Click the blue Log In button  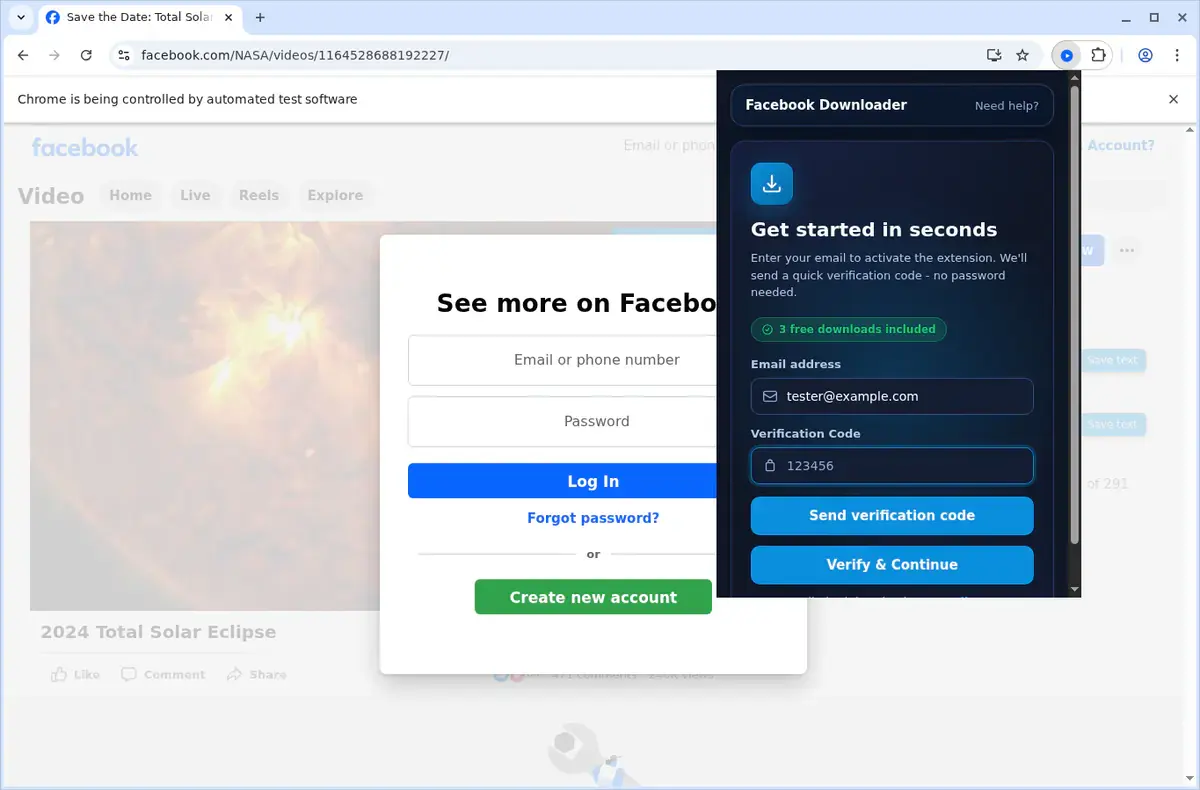(x=563, y=481)
